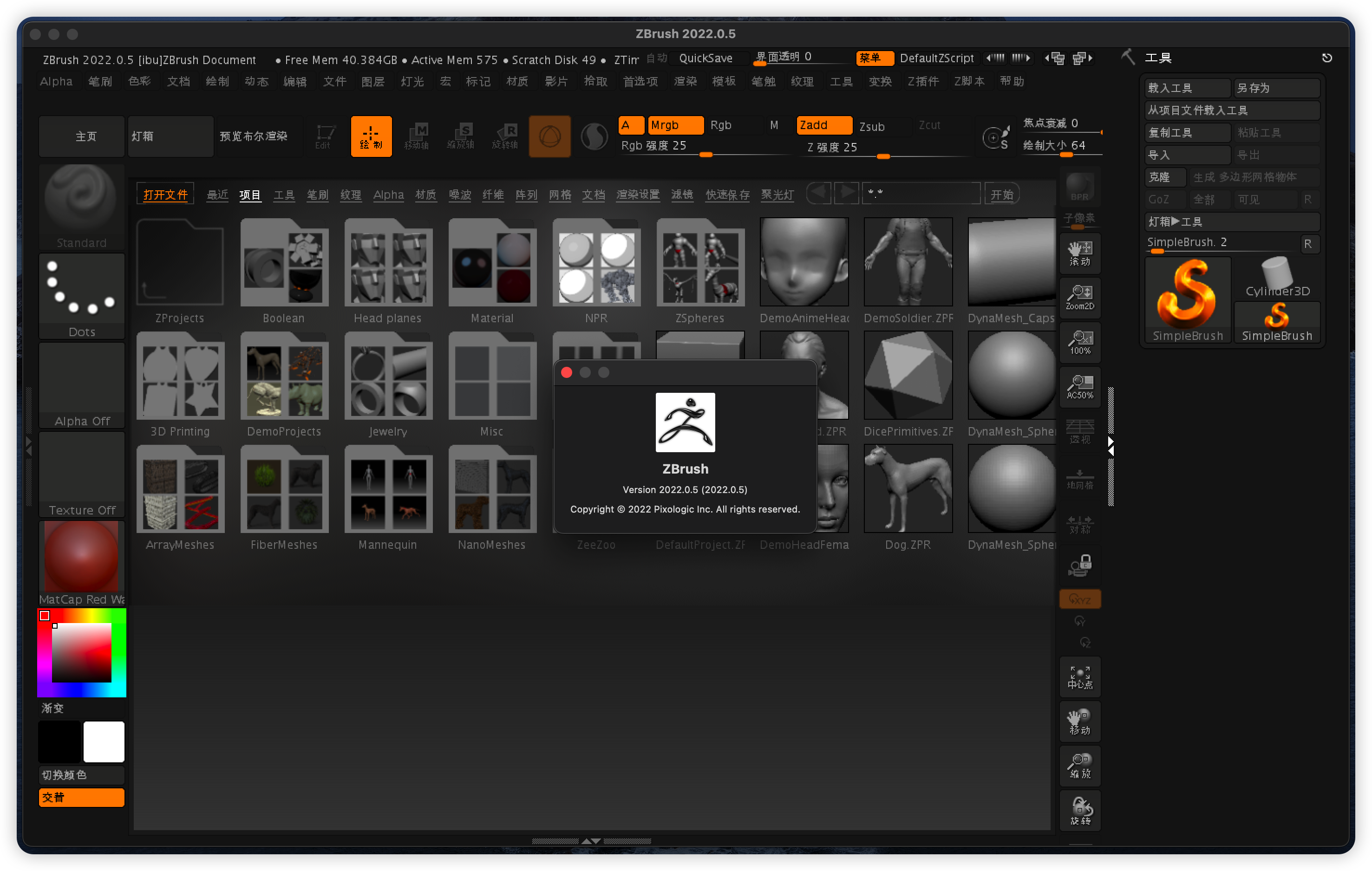1372x871 pixels.
Task: Select the Scale (缩放轴) gizmo icon
Action: point(461,136)
